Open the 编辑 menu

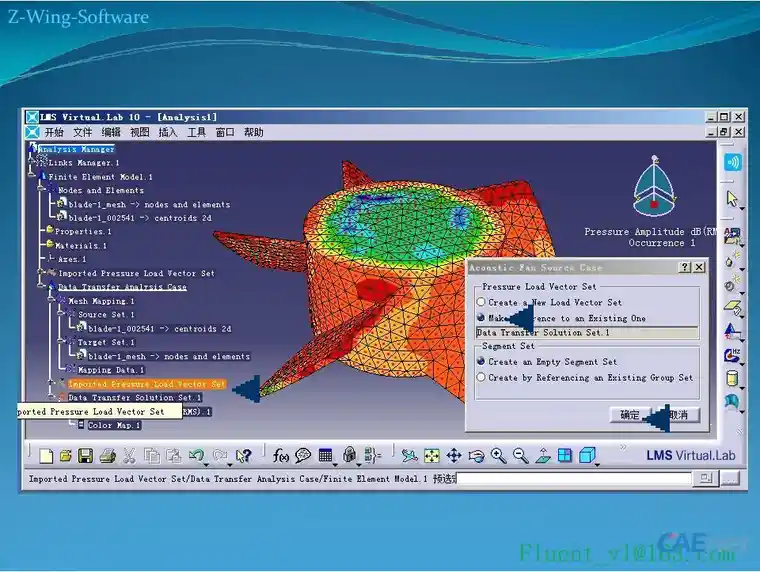pos(111,132)
